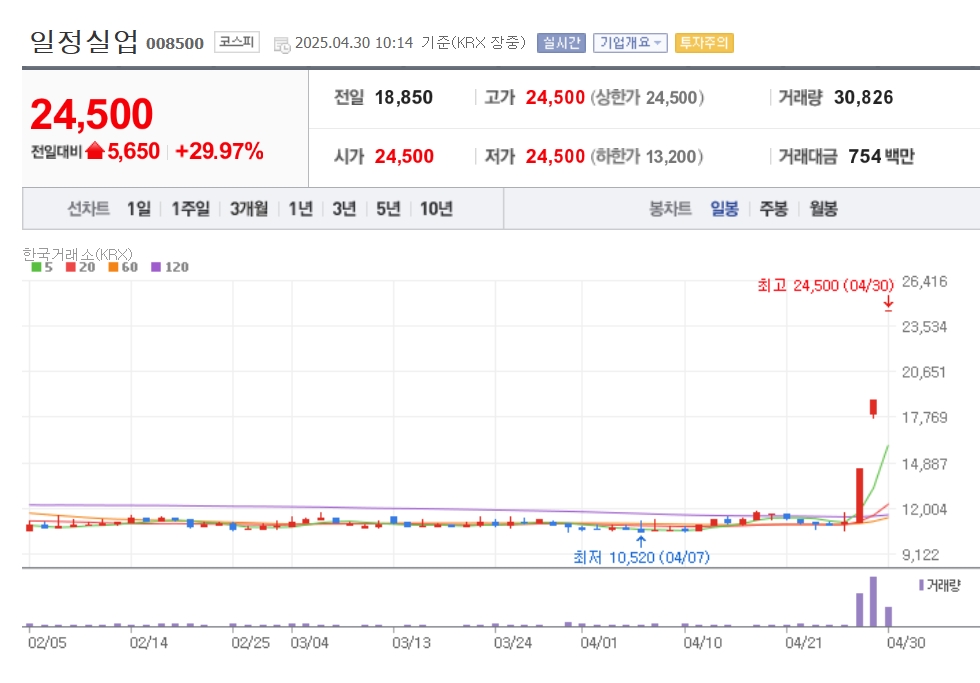Image resolution: width=980 pixels, height=683 pixels.
Task: Click the orange 60-day moving average marker
Action: (113, 267)
